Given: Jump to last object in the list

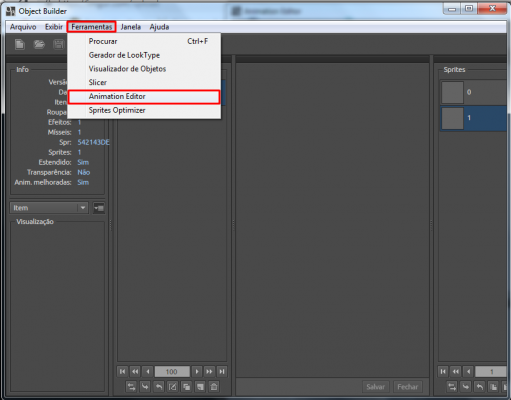Looking at the screenshot, I should (x=222, y=371).
